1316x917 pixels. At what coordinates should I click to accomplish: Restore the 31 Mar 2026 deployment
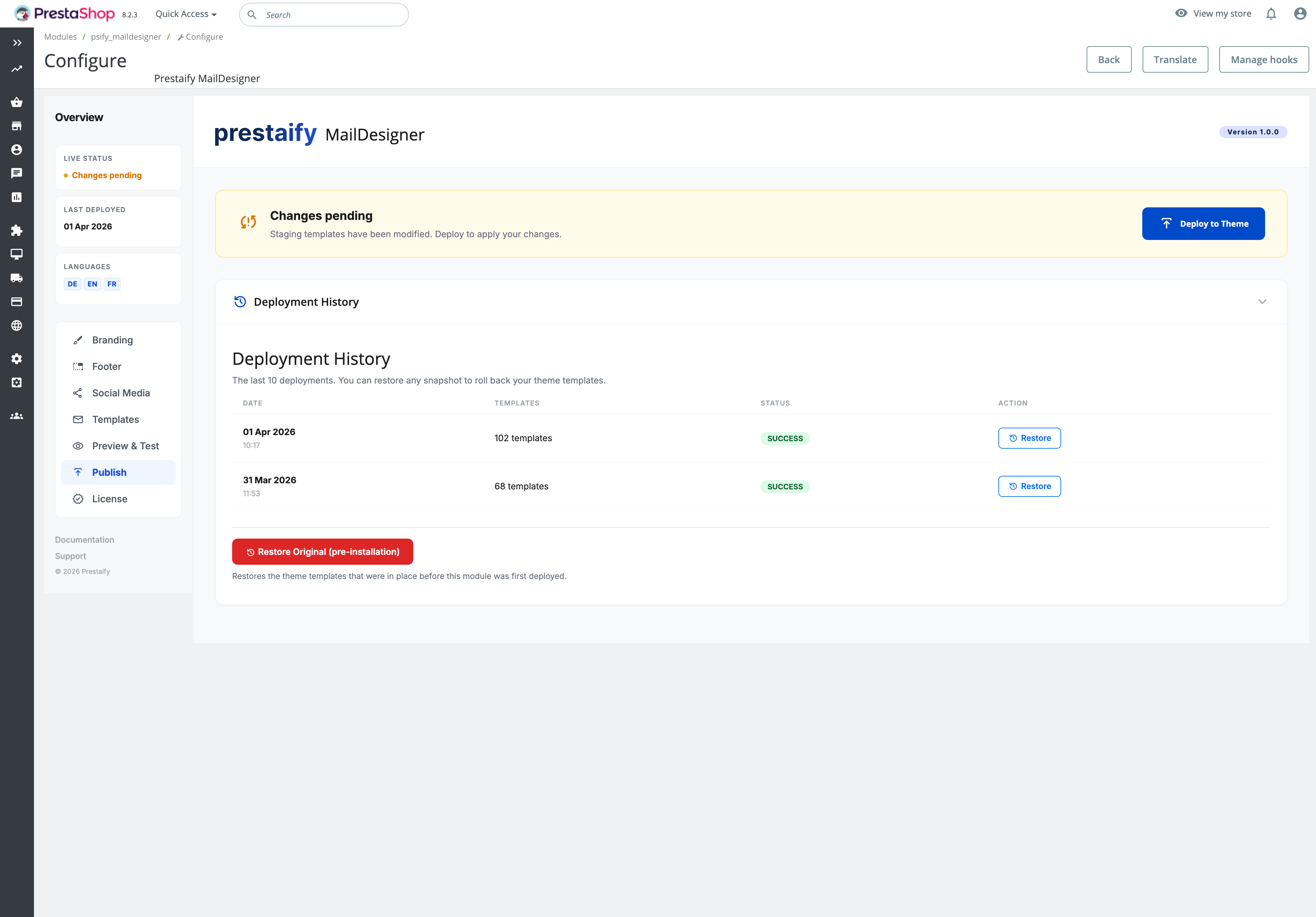1029,486
